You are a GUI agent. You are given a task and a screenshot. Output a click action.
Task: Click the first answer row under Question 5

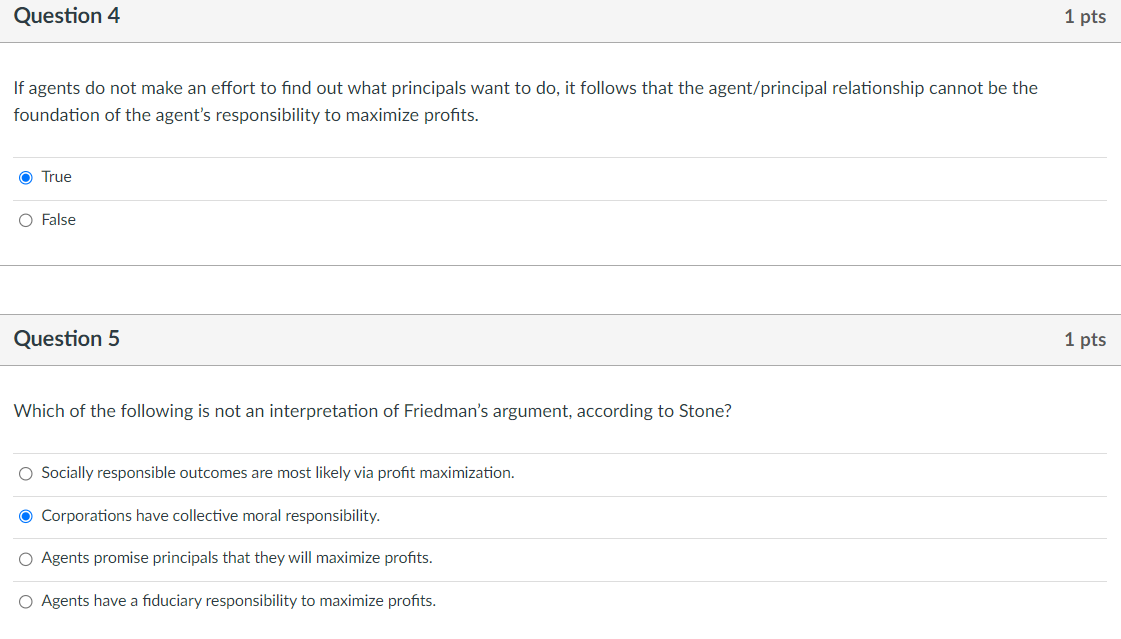coord(277,473)
